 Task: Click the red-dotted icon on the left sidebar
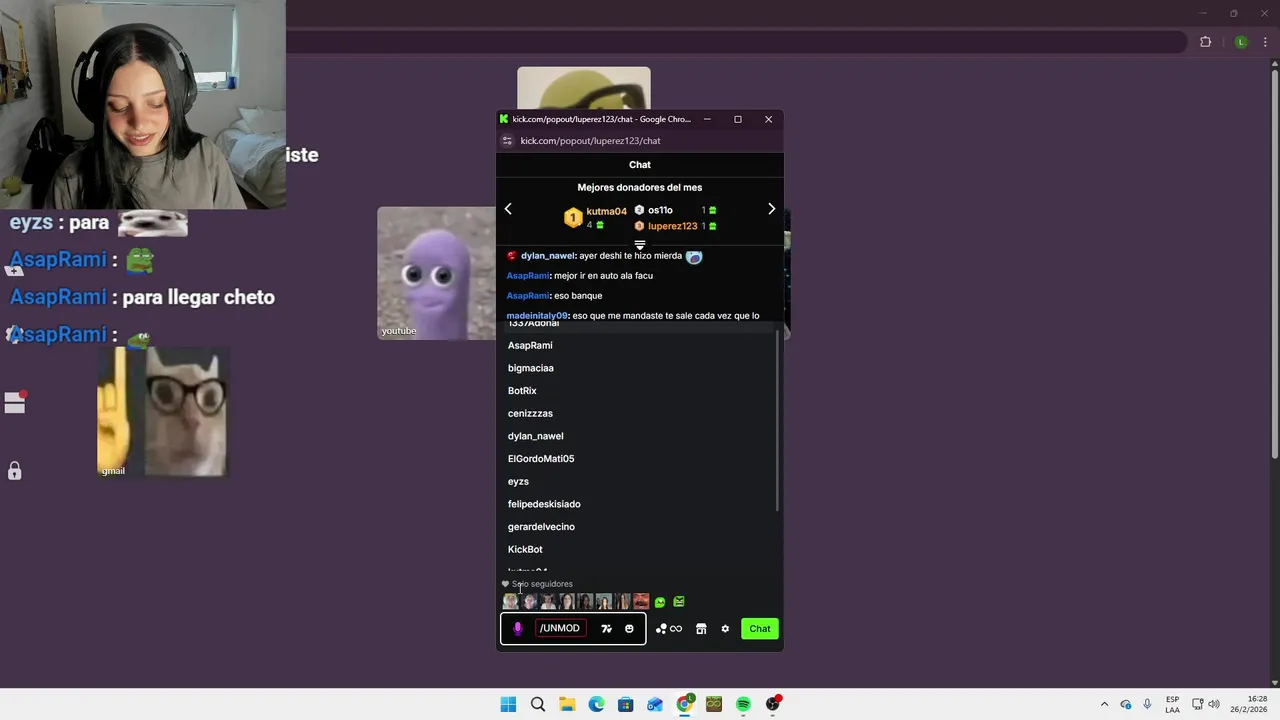tap(15, 402)
